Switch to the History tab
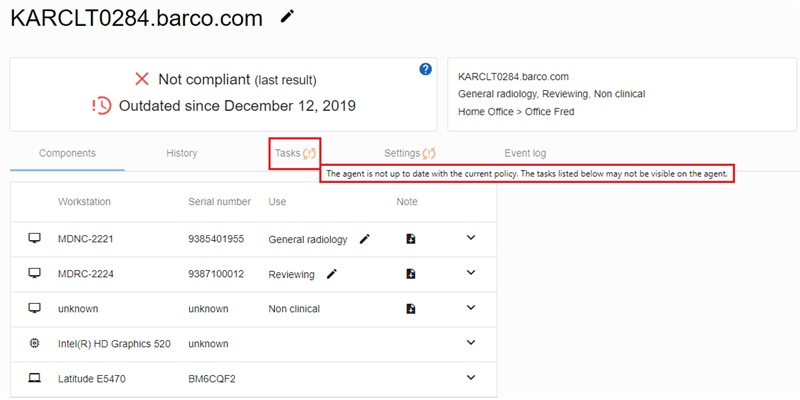Screen dimensions: 800x400 click(x=181, y=153)
